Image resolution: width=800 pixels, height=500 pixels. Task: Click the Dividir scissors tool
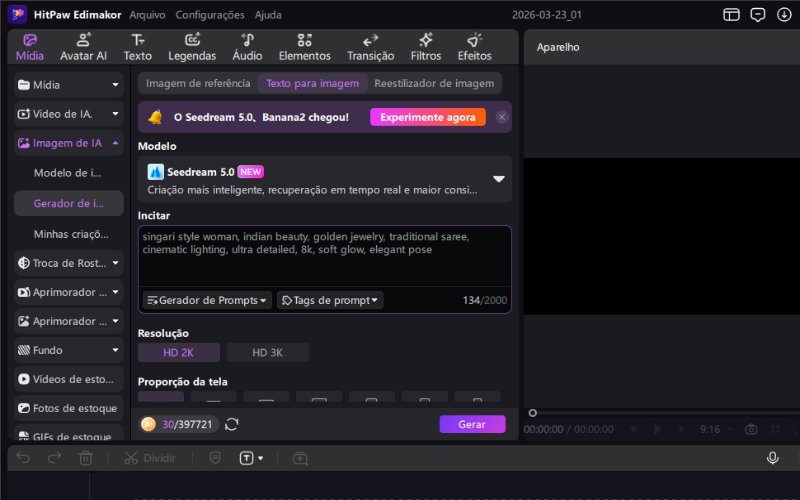click(150, 458)
